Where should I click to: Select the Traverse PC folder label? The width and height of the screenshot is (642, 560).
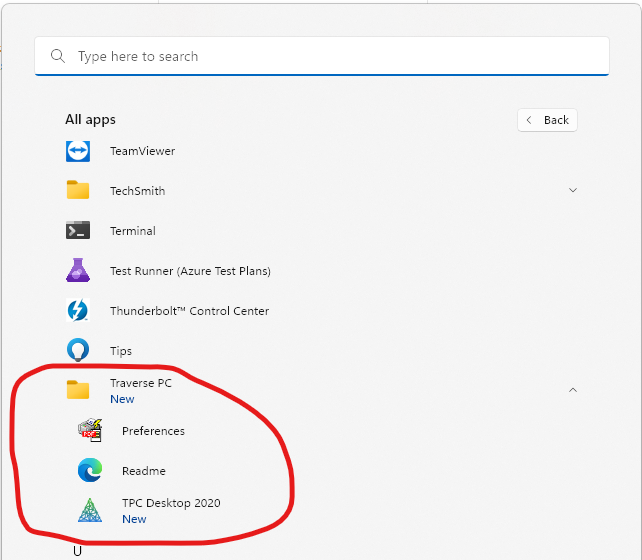click(x=141, y=383)
